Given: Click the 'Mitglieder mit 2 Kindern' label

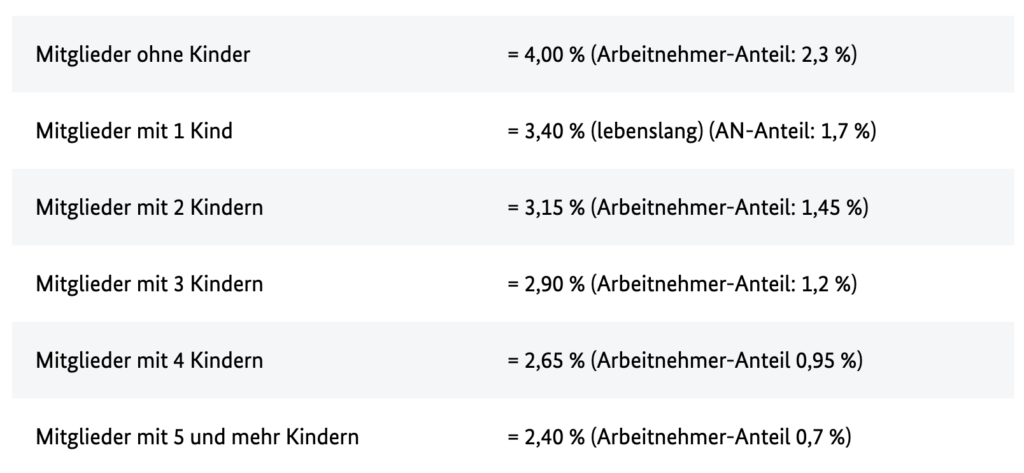Looking at the screenshot, I should tap(150, 208).
